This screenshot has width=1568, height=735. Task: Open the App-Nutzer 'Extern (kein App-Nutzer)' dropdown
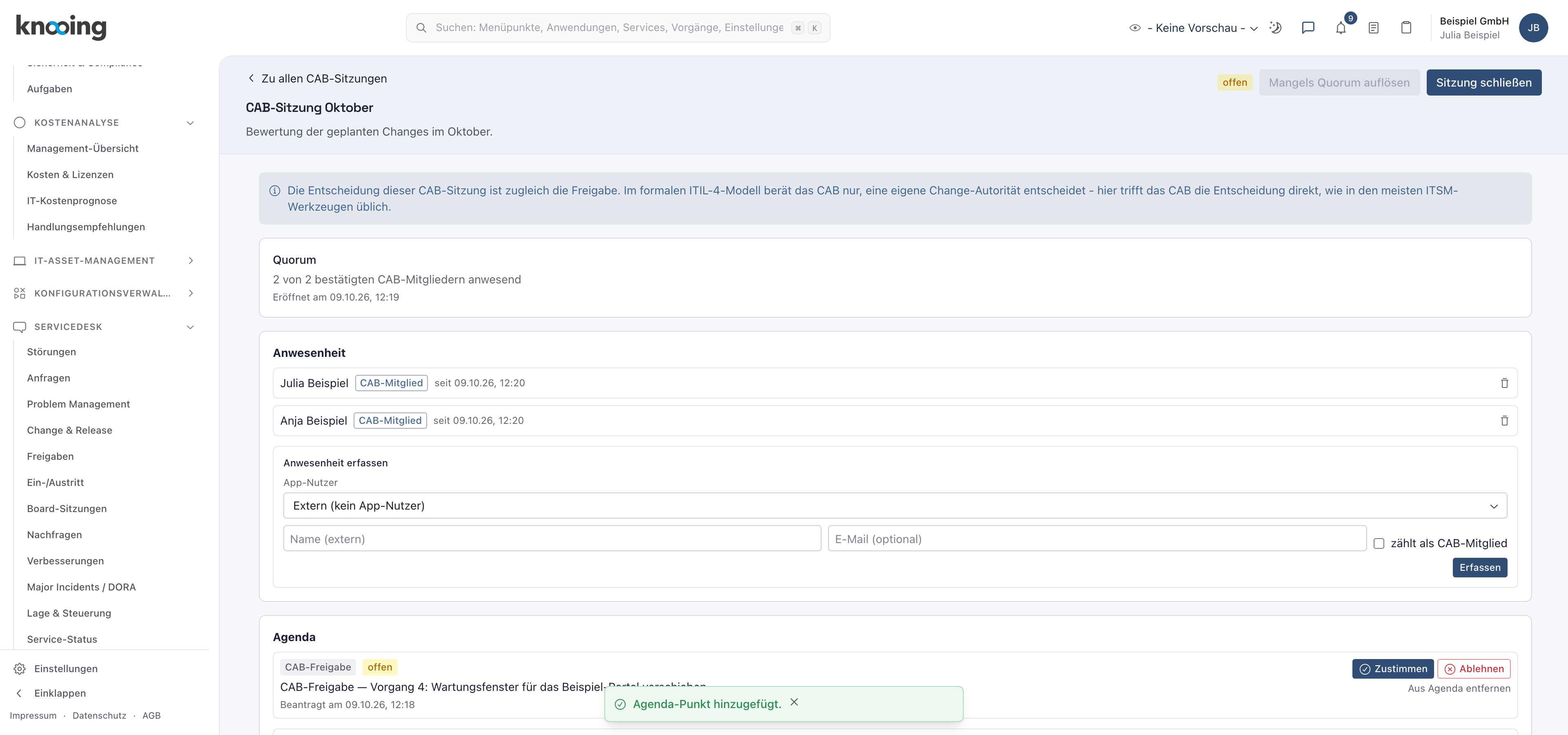pos(895,506)
